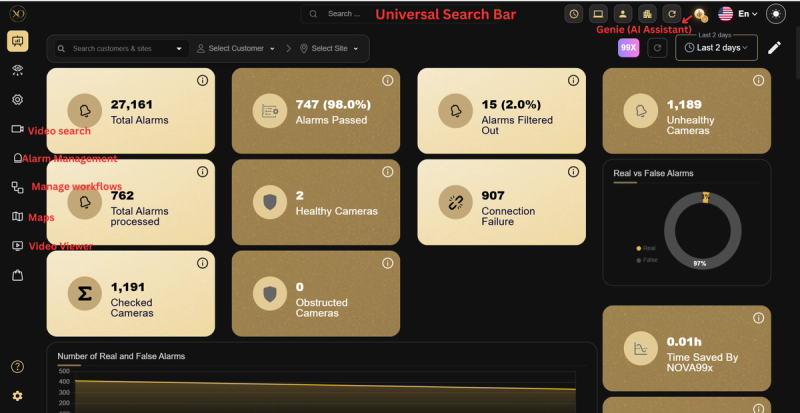Viewport: 800px width, 413px height.
Task: Click the 27,161 Total Alarms value
Action: point(132,105)
